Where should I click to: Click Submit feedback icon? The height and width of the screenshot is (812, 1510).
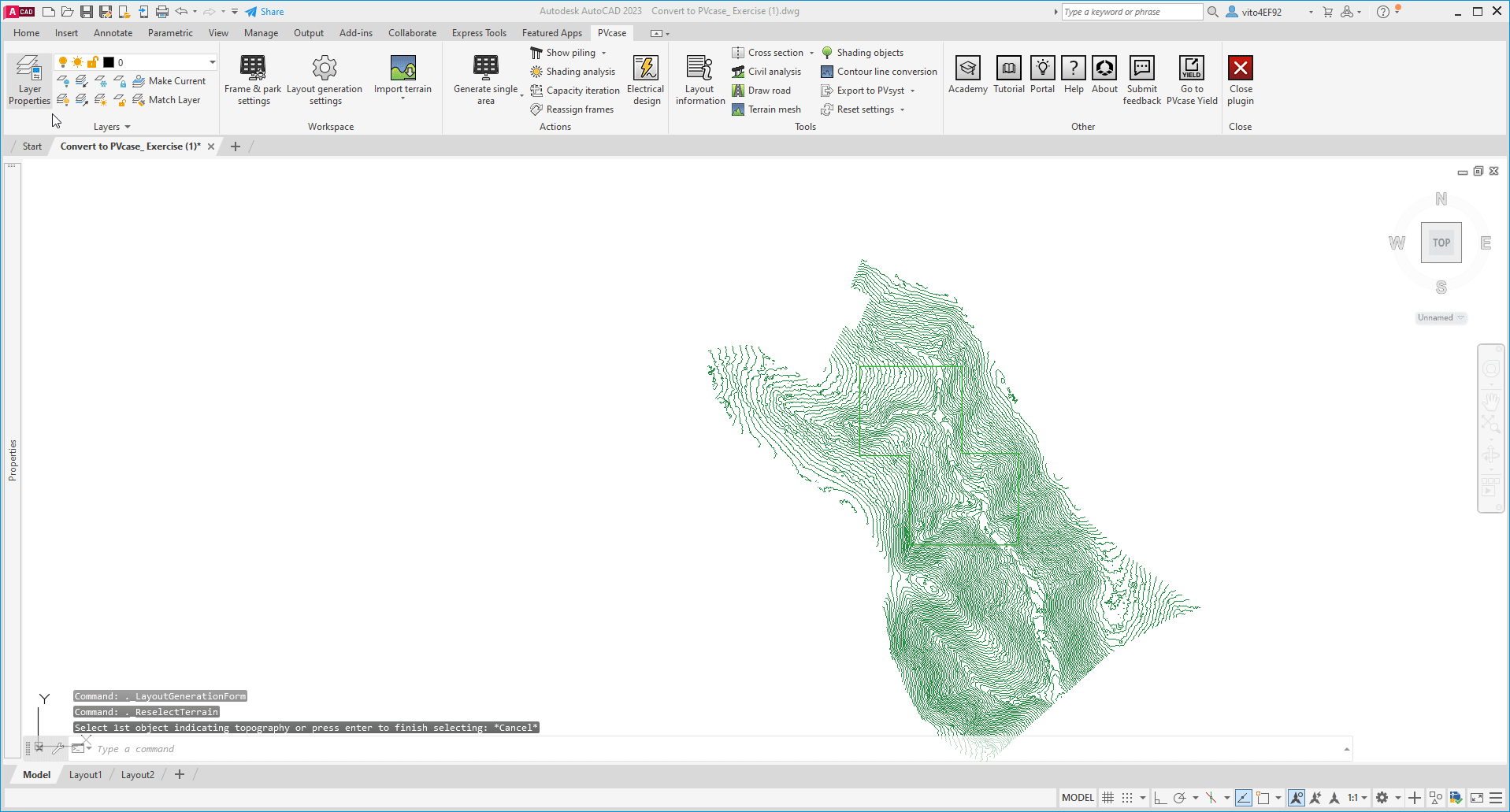pyautogui.click(x=1142, y=69)
